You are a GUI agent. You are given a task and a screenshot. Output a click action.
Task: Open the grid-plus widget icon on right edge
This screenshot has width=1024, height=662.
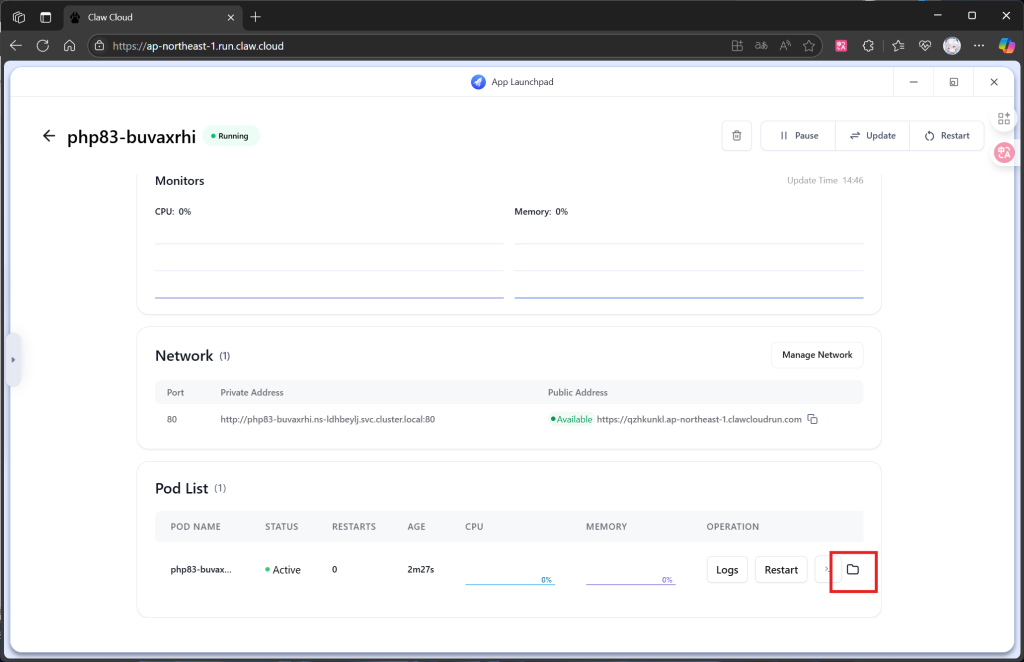[1004, 118]
